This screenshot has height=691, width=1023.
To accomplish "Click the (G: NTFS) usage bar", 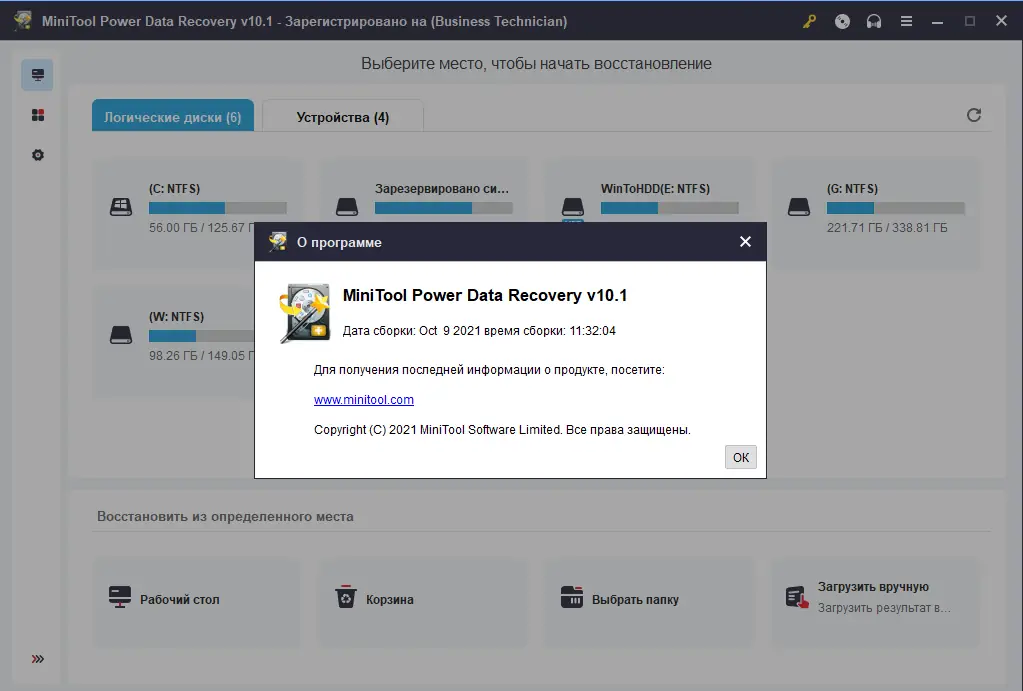I will click(x=896, y=208).
